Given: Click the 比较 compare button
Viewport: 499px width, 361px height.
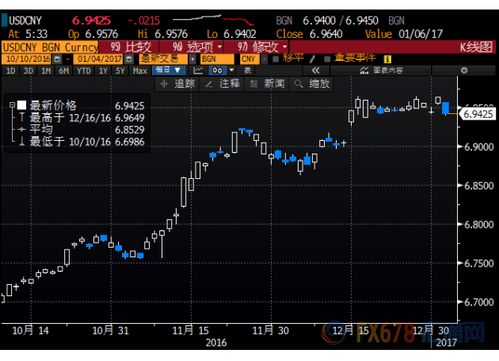Looking at the screenshot, I should pyautogui.click(x=131, y=47).
